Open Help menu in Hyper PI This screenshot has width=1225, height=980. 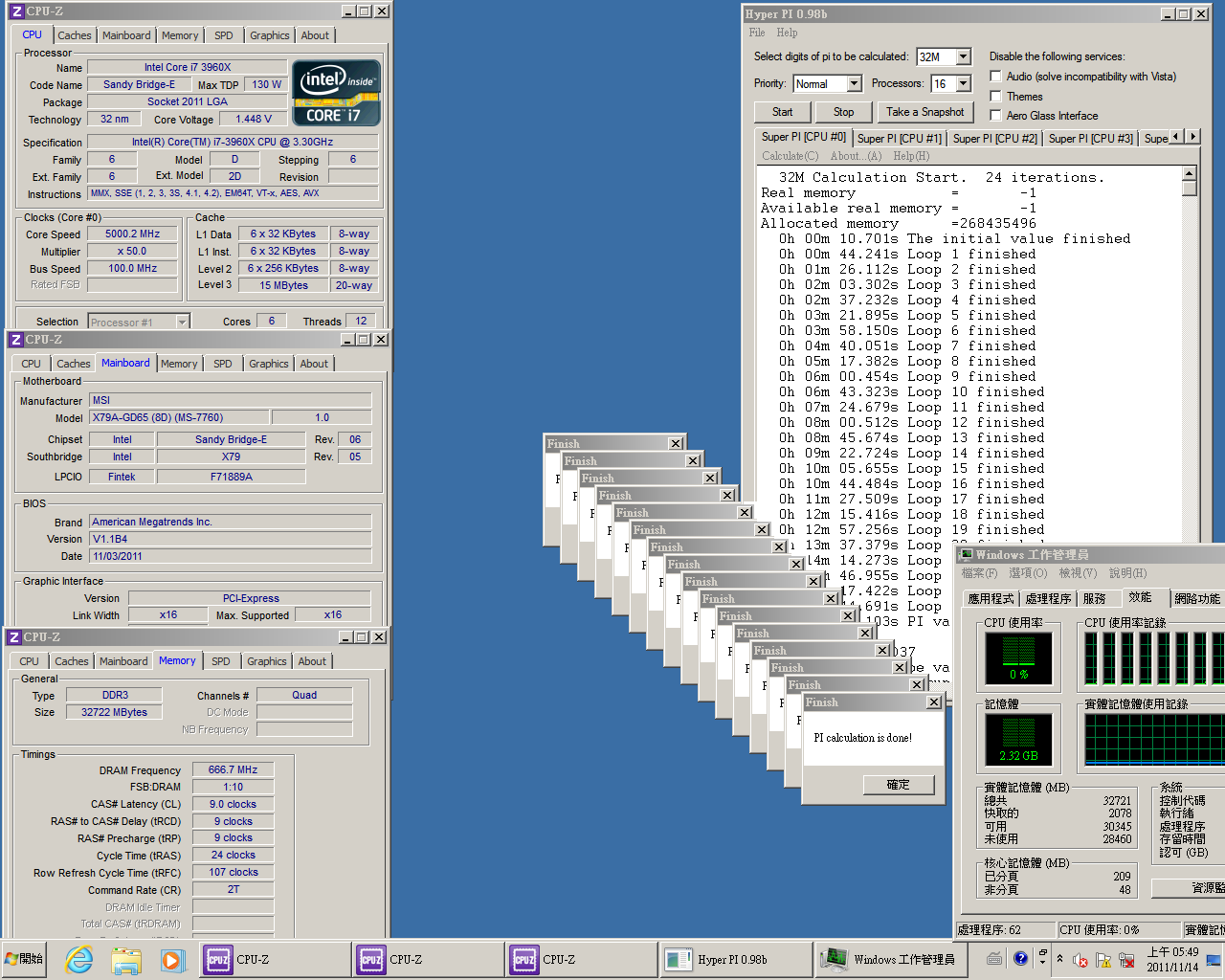[x=787, y=33]
